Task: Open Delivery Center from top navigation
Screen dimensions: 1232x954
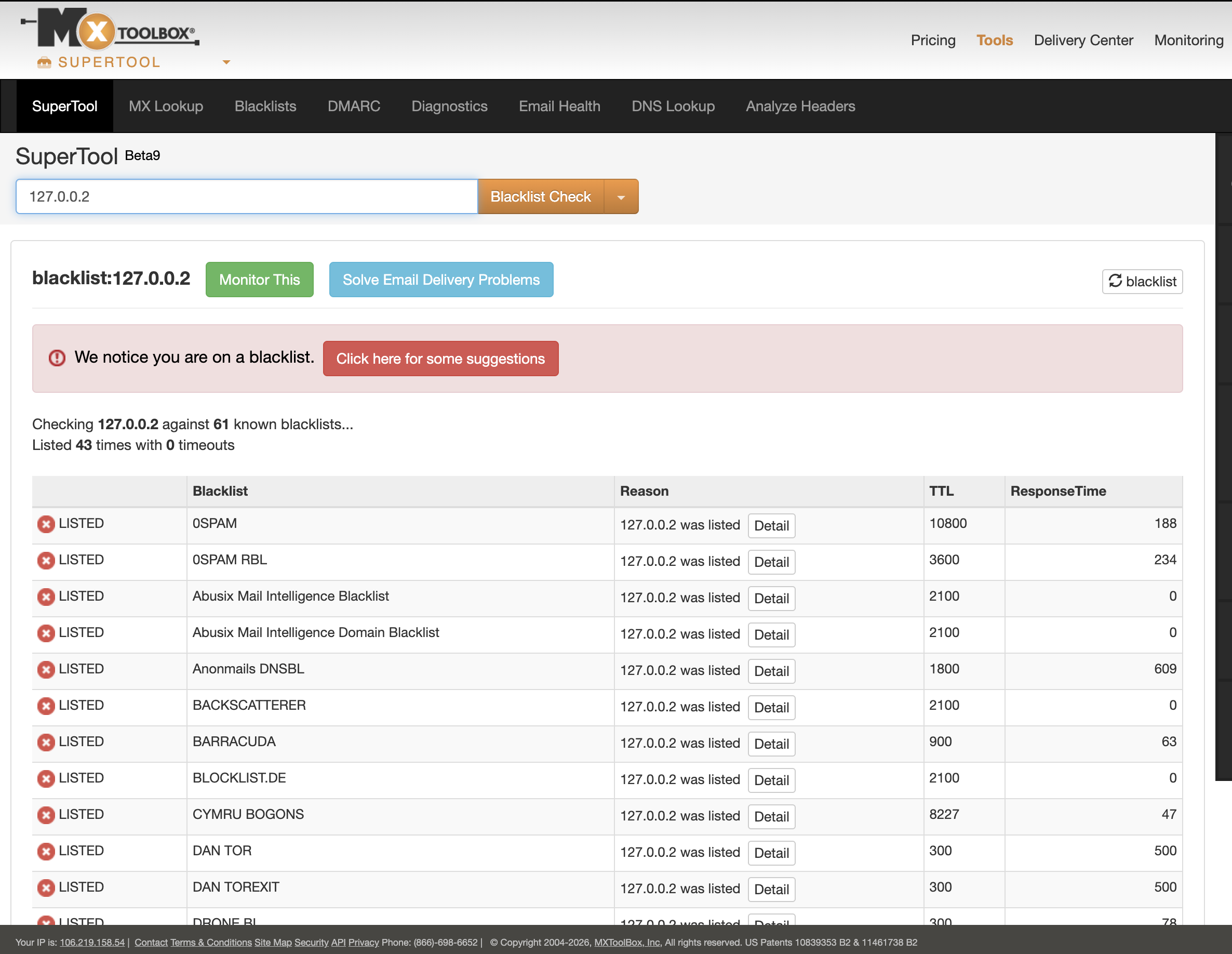Action: tap(1082, 40)
